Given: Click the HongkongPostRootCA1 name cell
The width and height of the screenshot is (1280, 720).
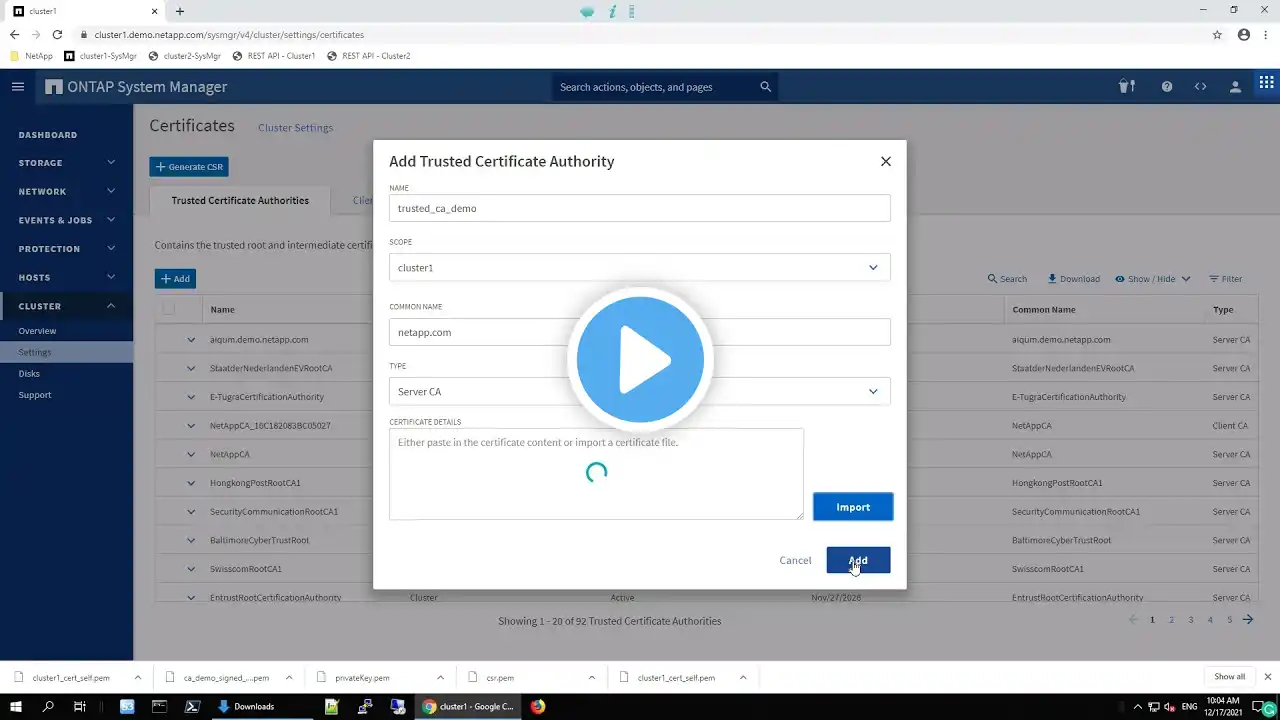Looking at the screenshot, I should tap(255, 483).
